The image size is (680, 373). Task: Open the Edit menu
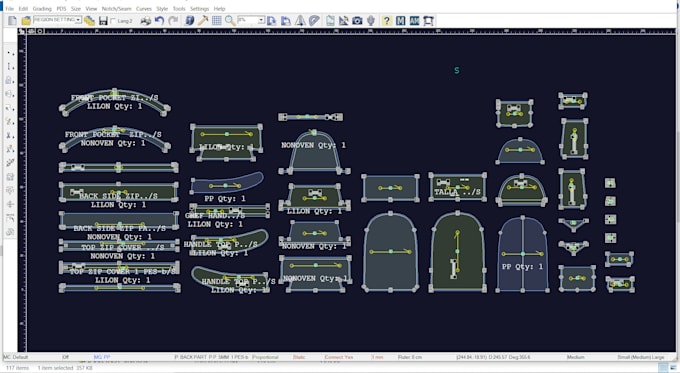tap(23, 9)
